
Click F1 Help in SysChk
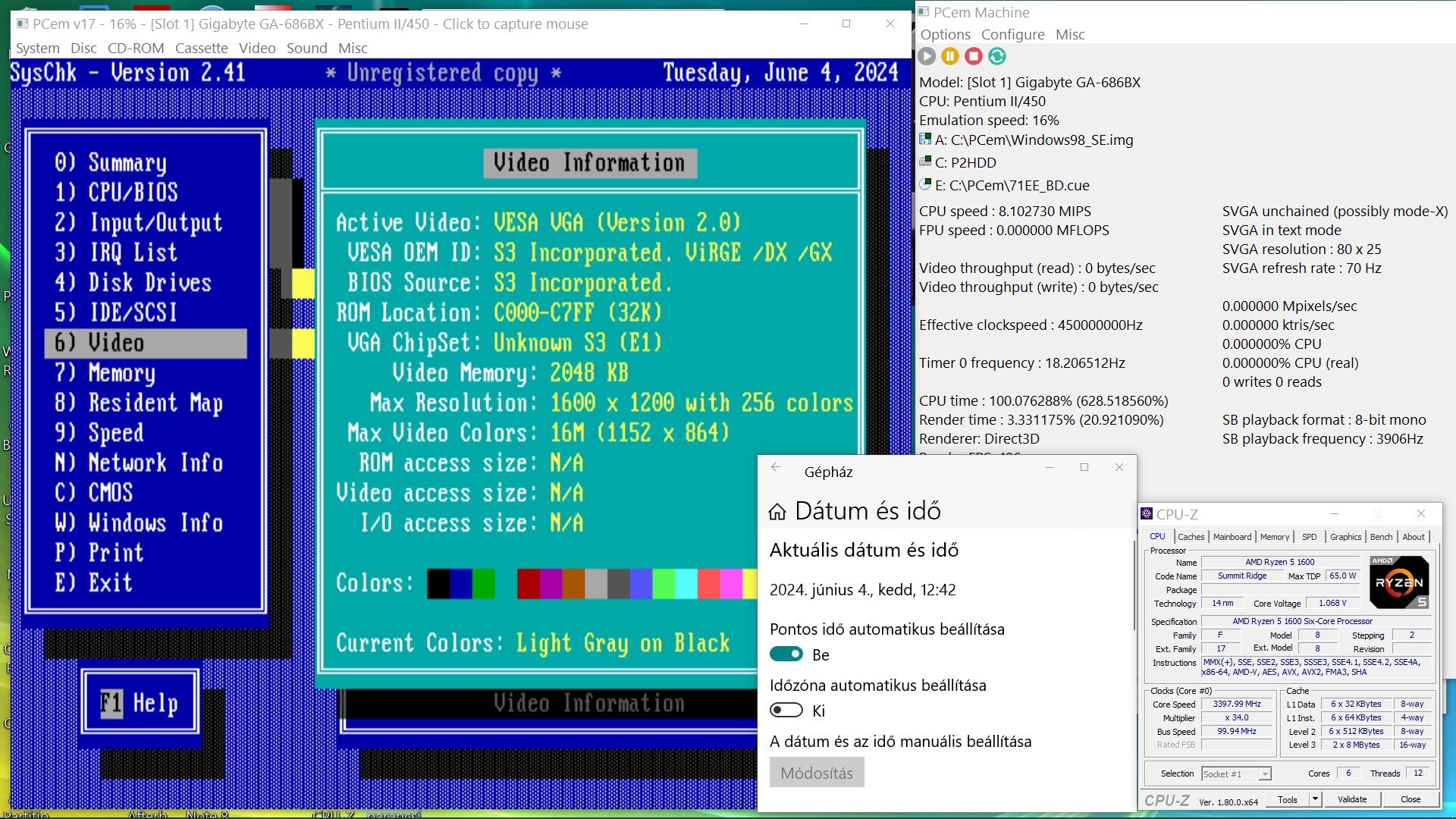pos(140,703)
